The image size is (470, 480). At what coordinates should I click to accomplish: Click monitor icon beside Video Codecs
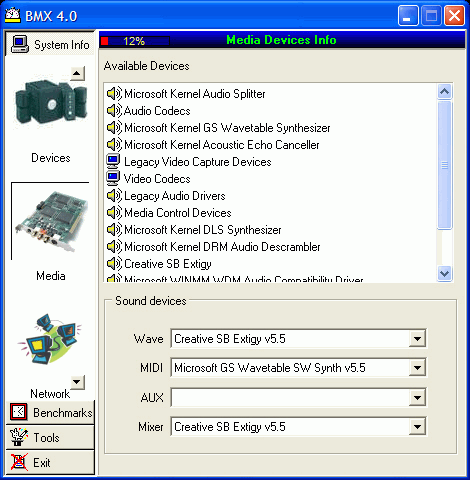tap(113, 179)
